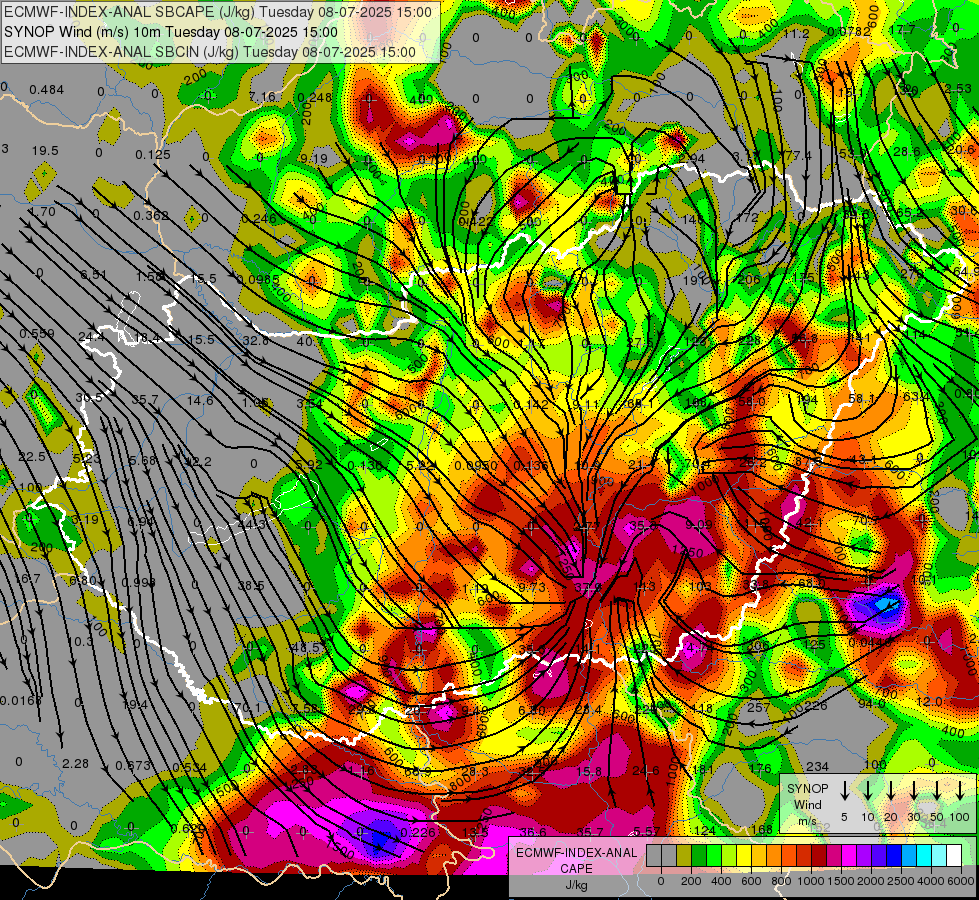Click the map value 12.0
The image size is (979, 900).
tap(929, 701)
